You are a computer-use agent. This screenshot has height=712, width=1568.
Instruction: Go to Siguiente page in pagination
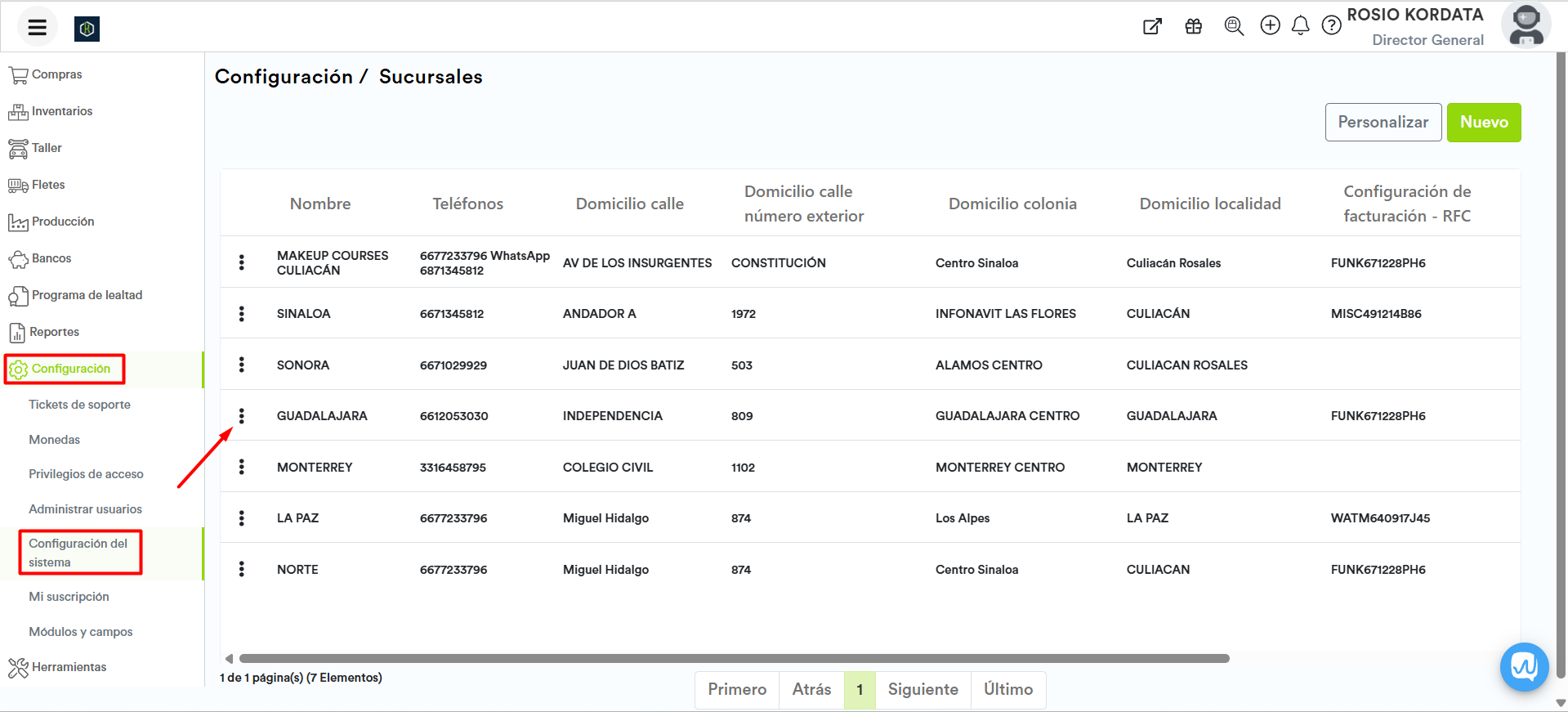click(922, 689)
